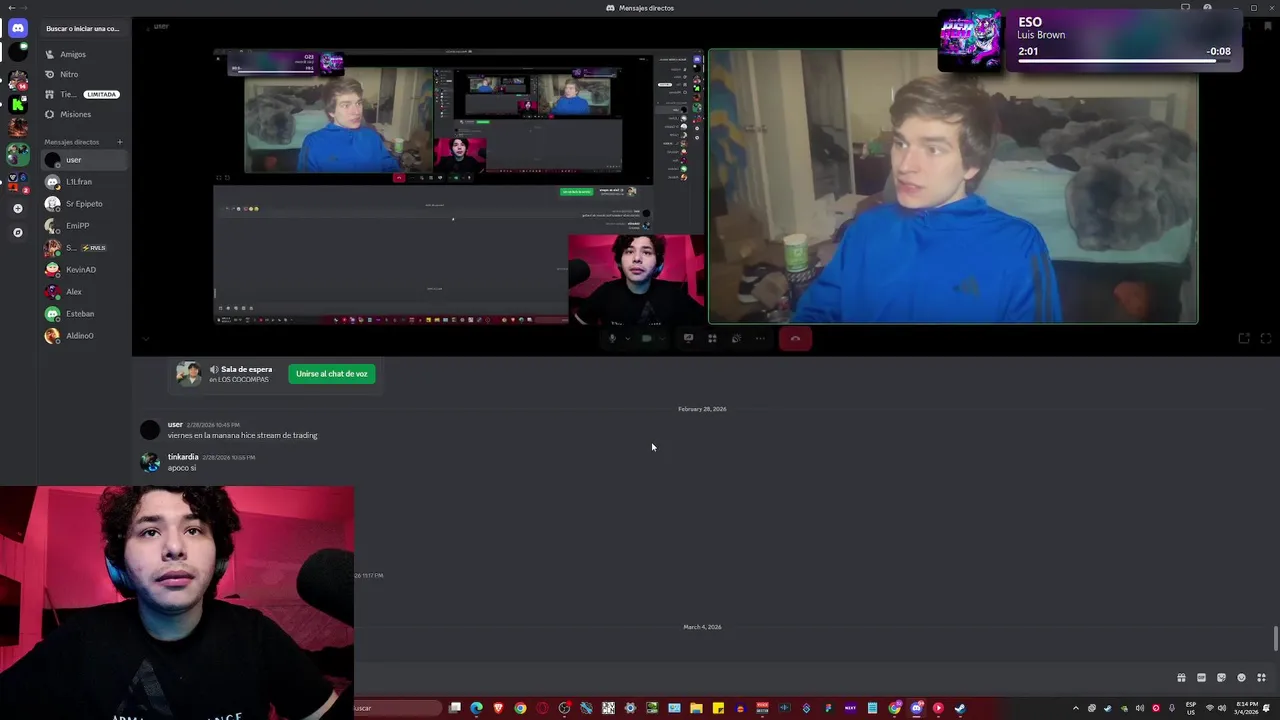1280x720 pixels.
Task: Click Microsoft Edge in the taskbar
Action: (x=476, y=708)
